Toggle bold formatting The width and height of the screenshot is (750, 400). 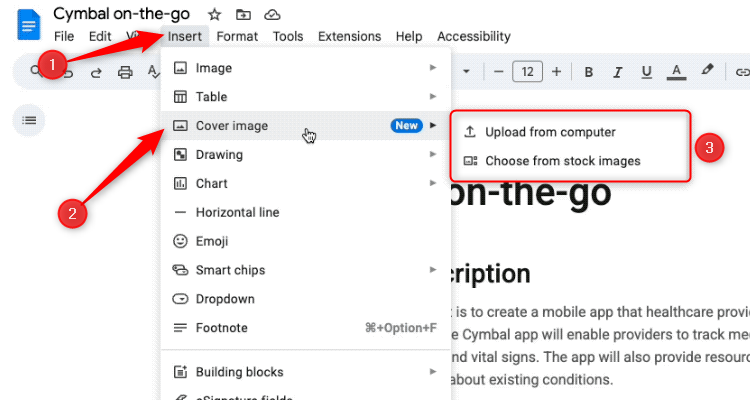tap(589, 72)
